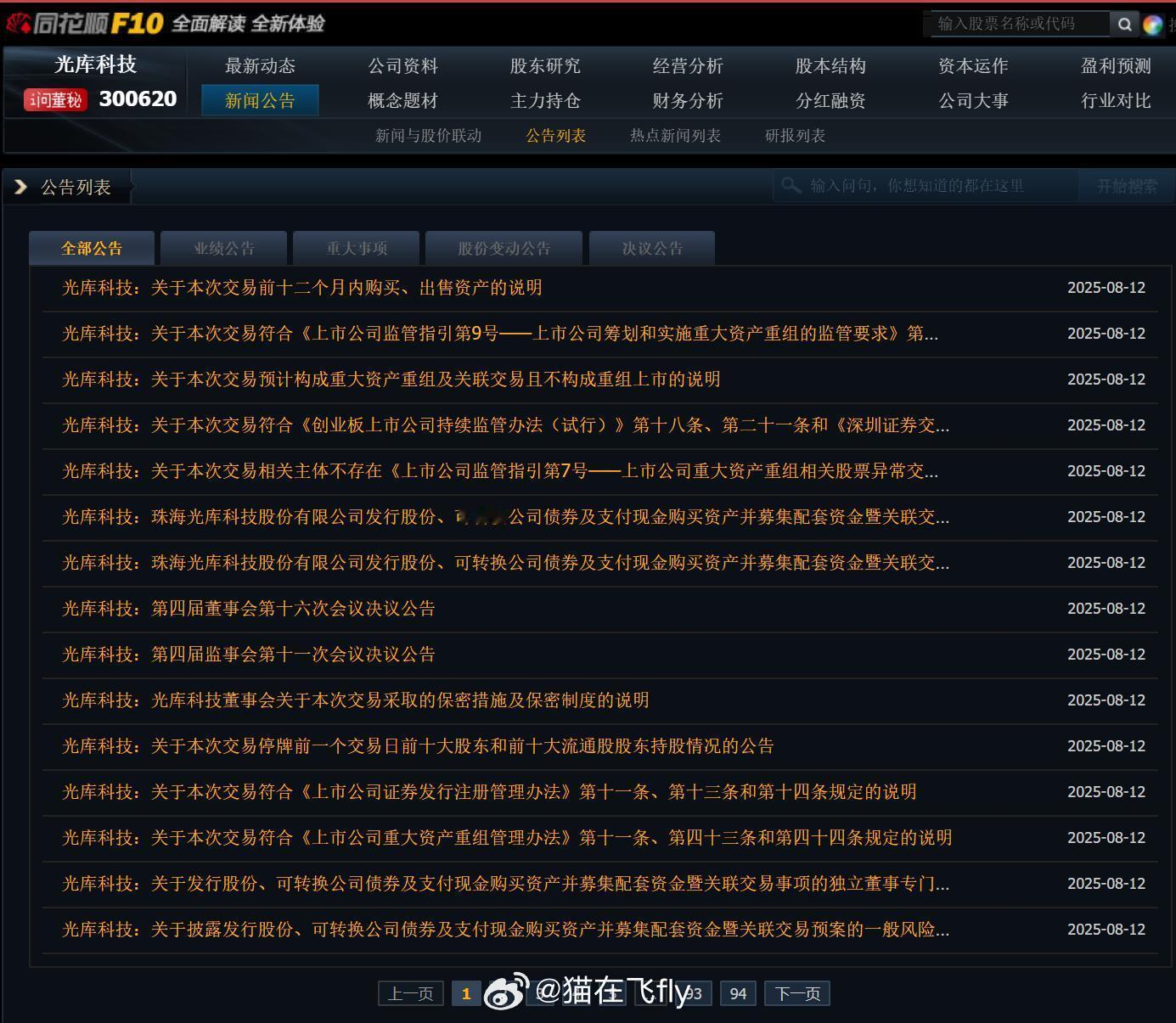Open announcement 关于本次交易前十二个月内购买、出售资产的说明
Viewport: 1176px width, 1023px height.
click(302, 288)
